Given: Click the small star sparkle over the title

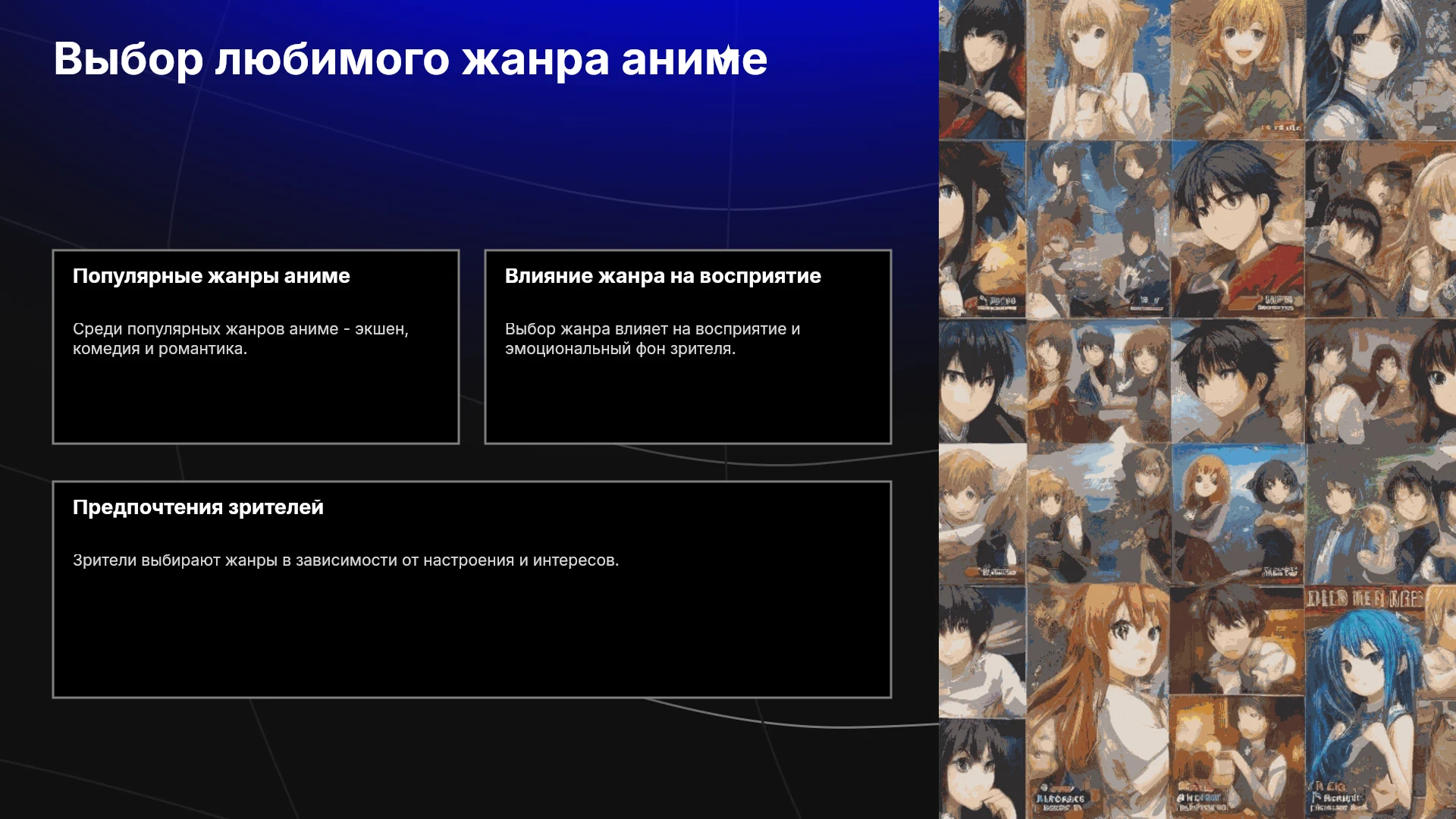Looking at the screenshot, I should point(726,54).
